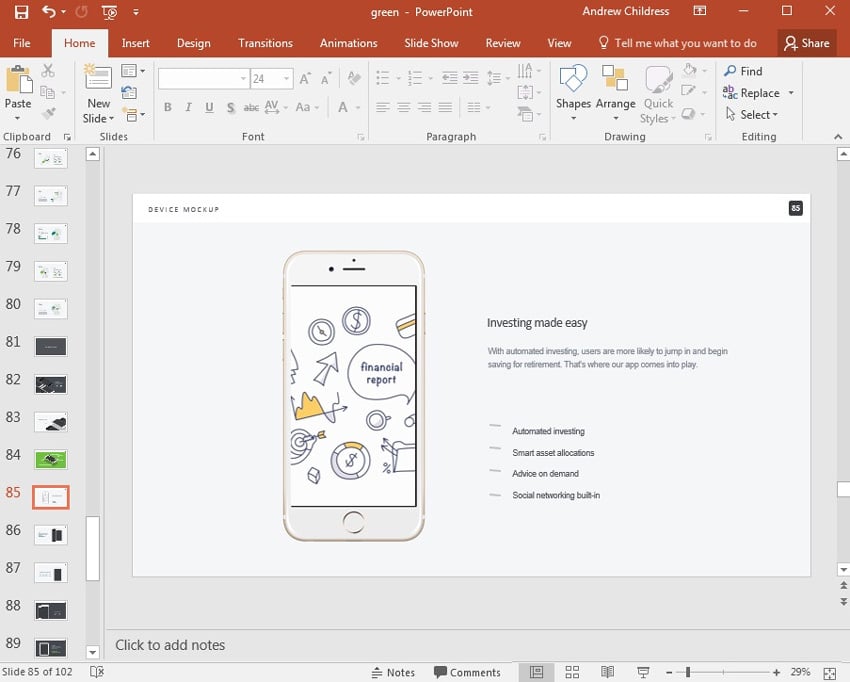
Task: Expand the font size dropdown
Action: [x=287, y=78]
